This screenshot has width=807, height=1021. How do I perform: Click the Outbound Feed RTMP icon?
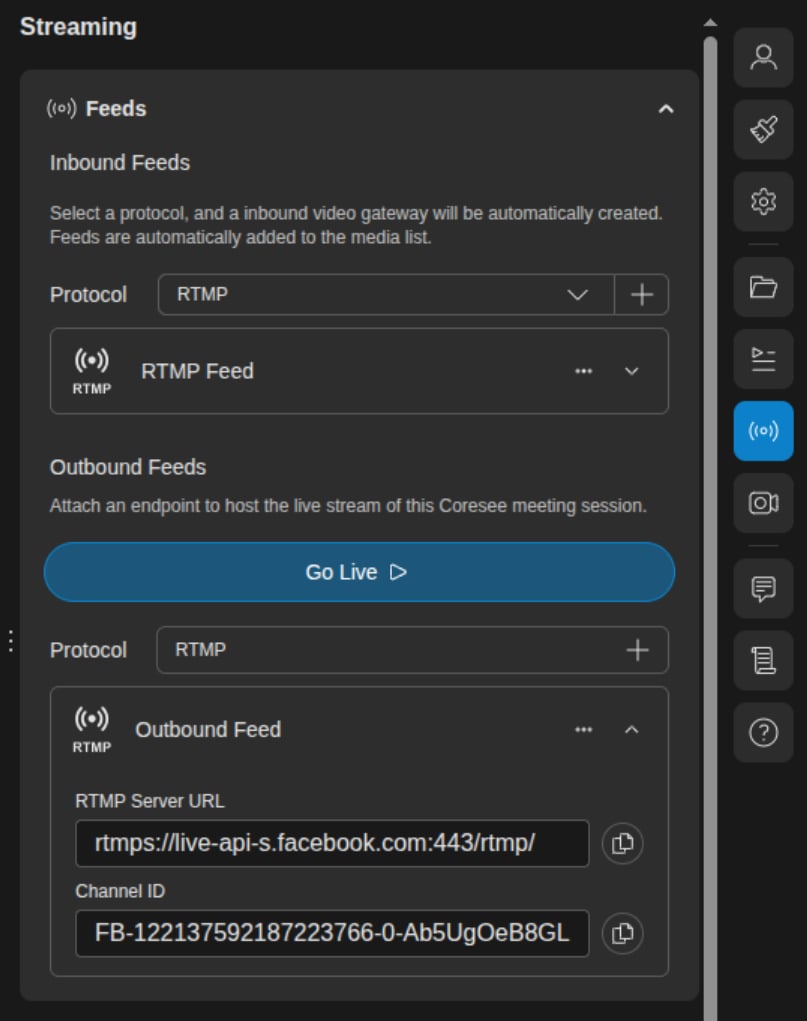pyautogui.click(x=92, y=730)
